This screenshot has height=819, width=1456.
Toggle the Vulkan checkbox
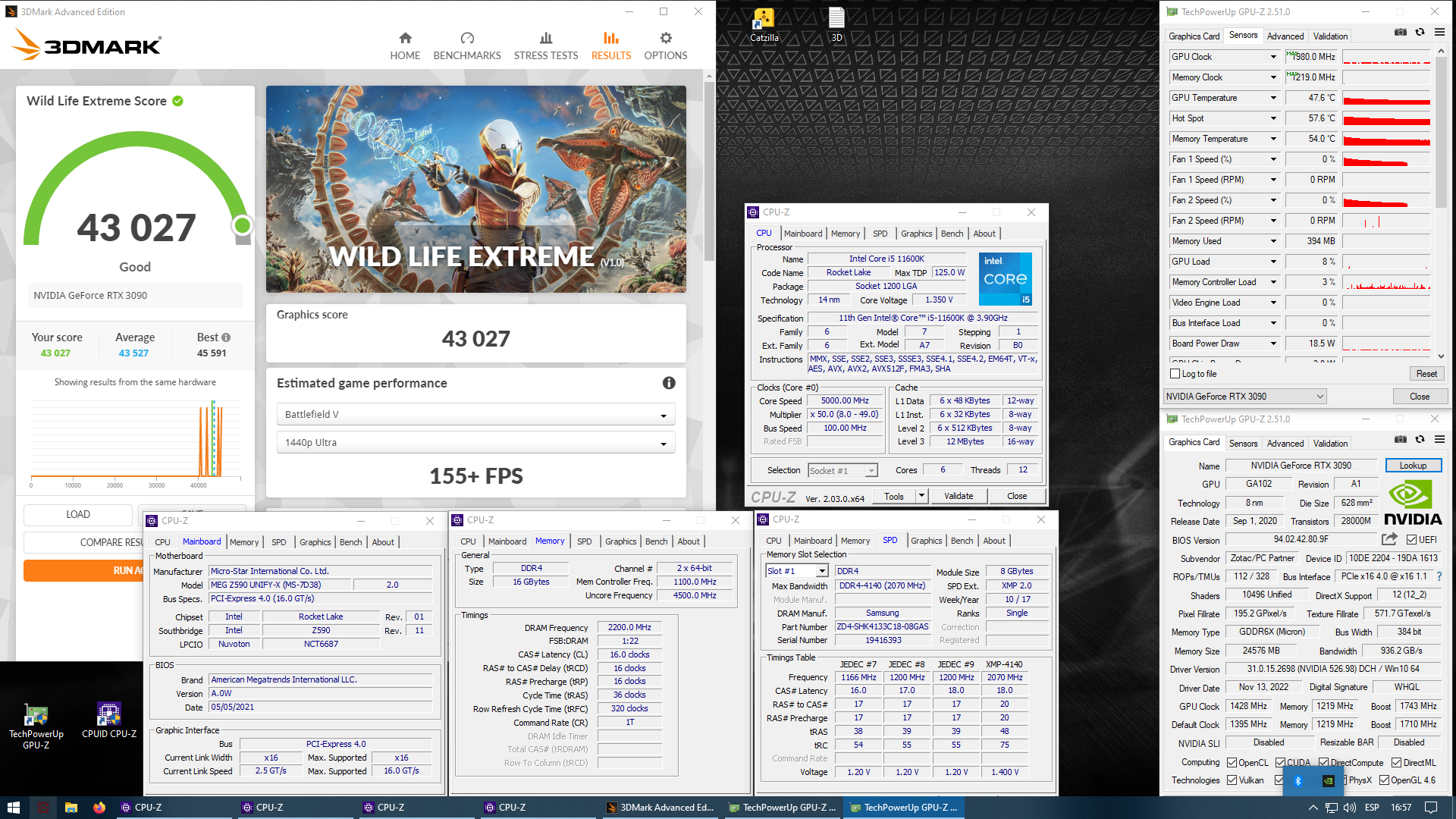tap(1232, 780)
